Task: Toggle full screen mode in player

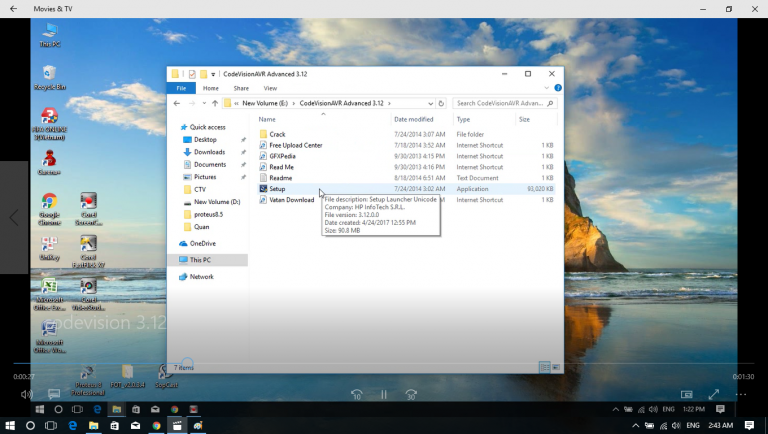Action: point(713,395)
